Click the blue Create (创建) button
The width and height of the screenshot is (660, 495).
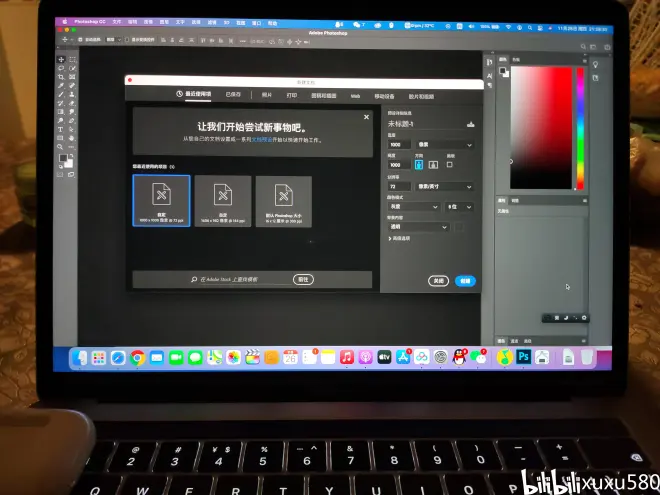[x=465, y=281]
